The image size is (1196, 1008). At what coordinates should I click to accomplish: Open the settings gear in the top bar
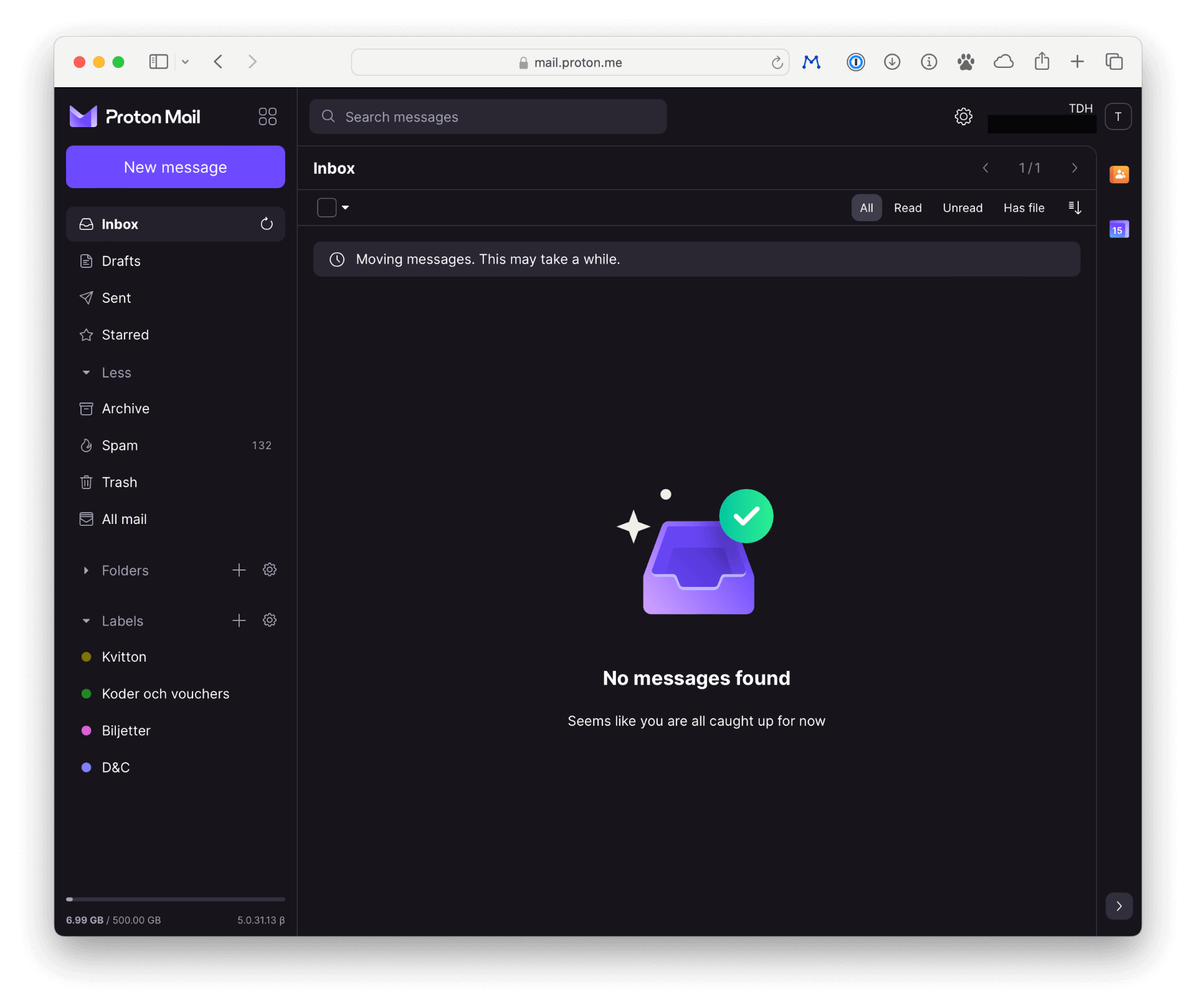pyautogui.click(x=963, y=116)
